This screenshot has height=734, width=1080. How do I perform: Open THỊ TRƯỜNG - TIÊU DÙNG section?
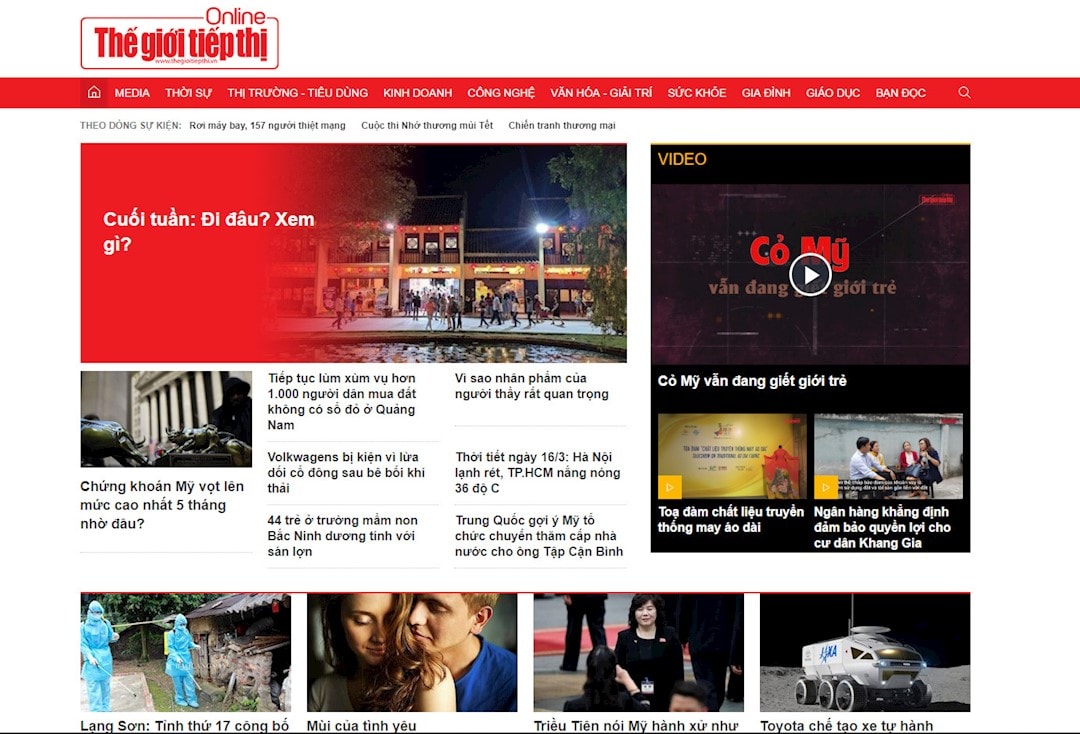coord(297,93)
